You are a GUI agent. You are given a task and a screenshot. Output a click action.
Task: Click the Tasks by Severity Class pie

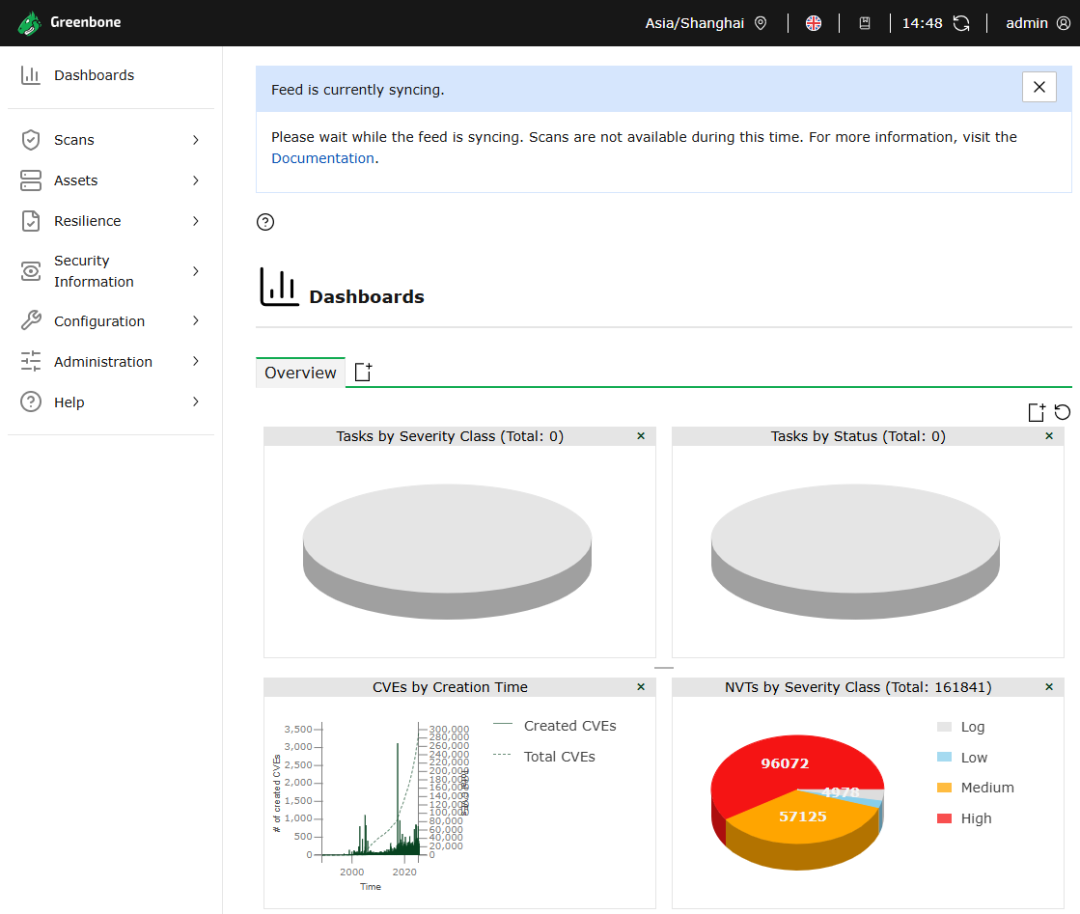tap(447, 551)
